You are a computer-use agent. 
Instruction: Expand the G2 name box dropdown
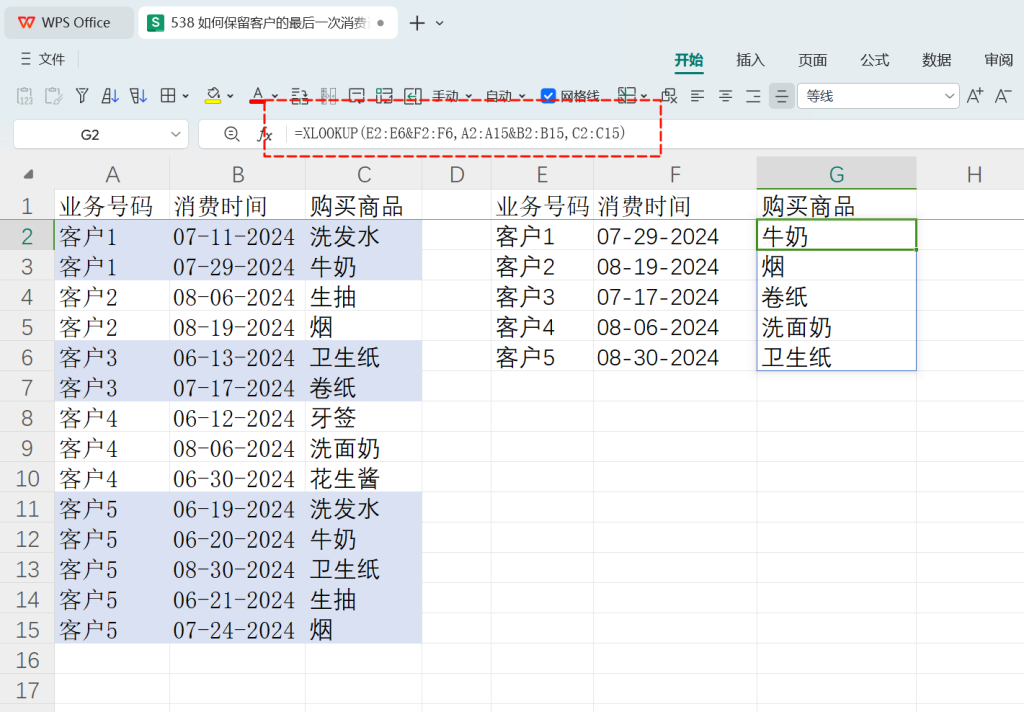(175, 134)
